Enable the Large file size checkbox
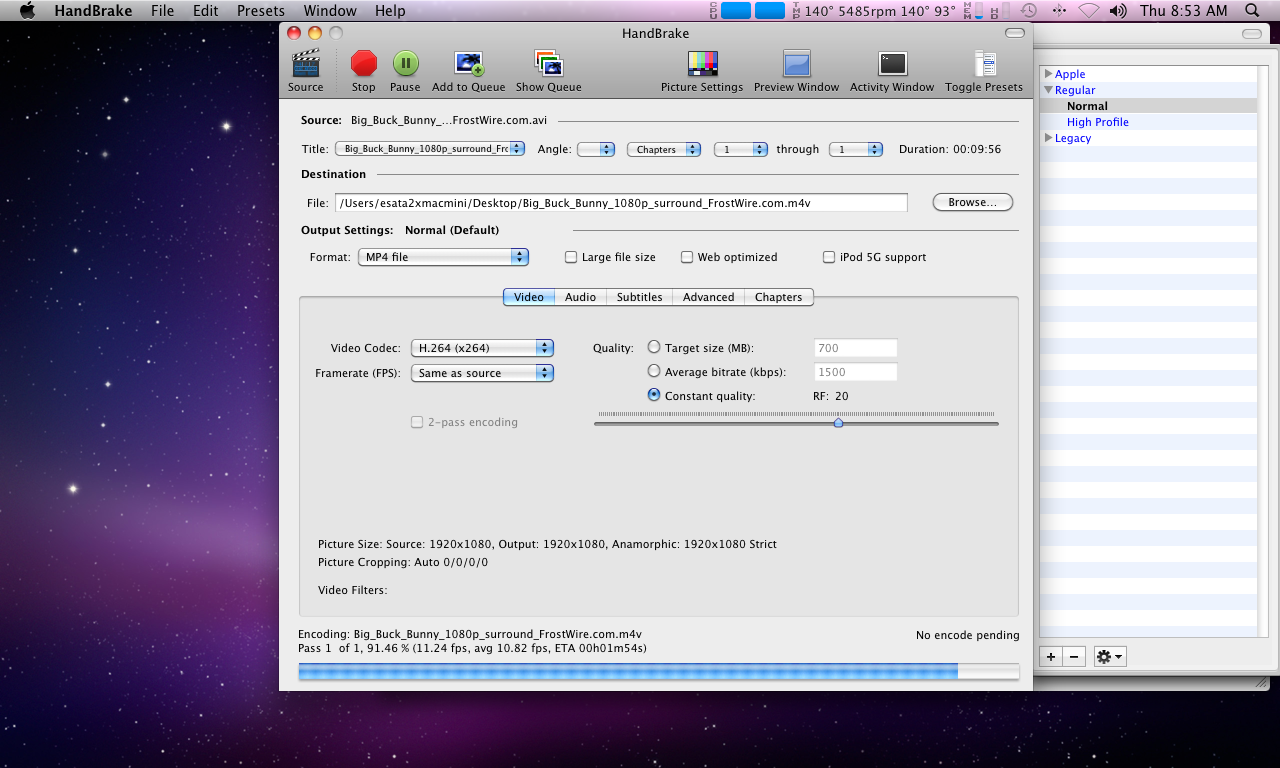 (572, 257)
